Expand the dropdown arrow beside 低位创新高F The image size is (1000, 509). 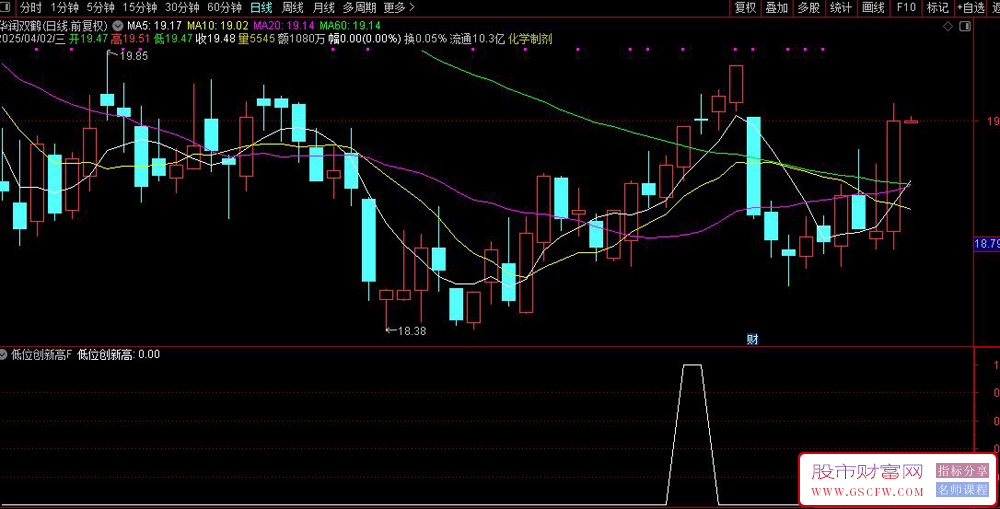click(3, 355)
